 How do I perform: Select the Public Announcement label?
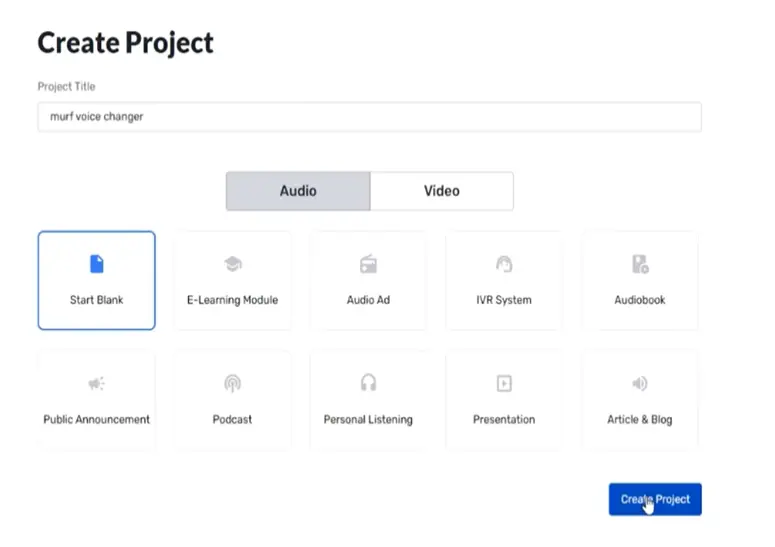[96, 420]
